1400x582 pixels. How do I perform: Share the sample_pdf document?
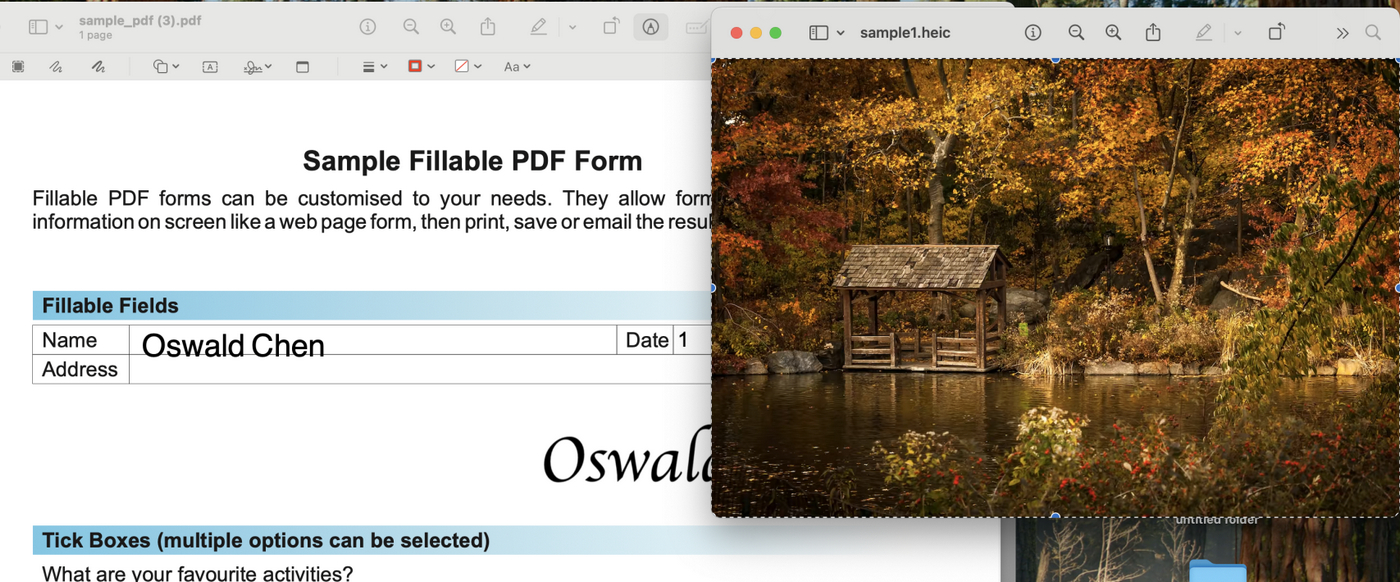(x=487, y=27)
